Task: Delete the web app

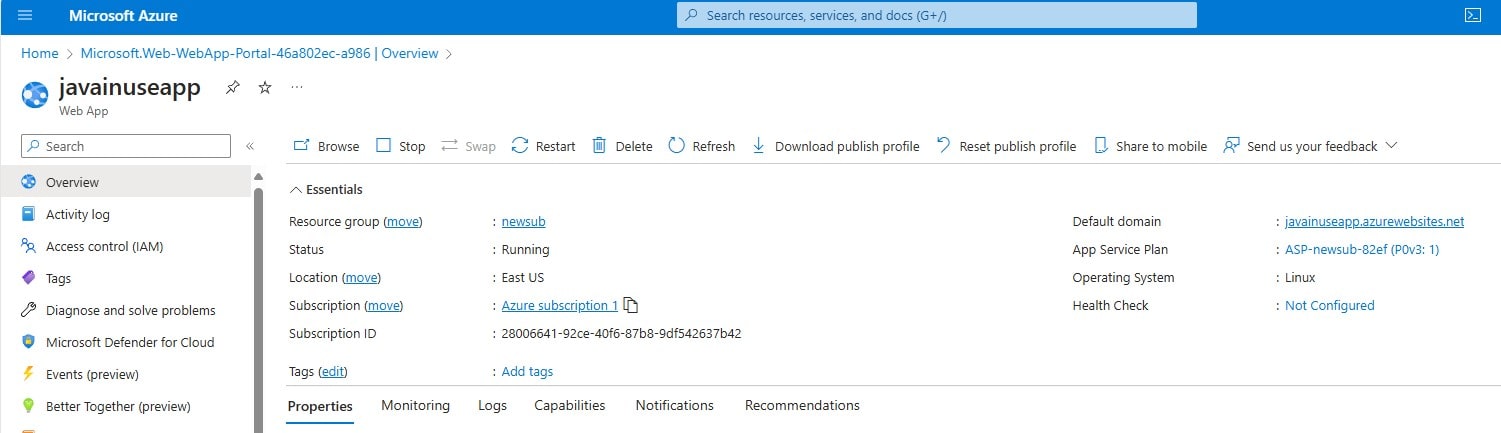Action: click(x=622, y=146)
